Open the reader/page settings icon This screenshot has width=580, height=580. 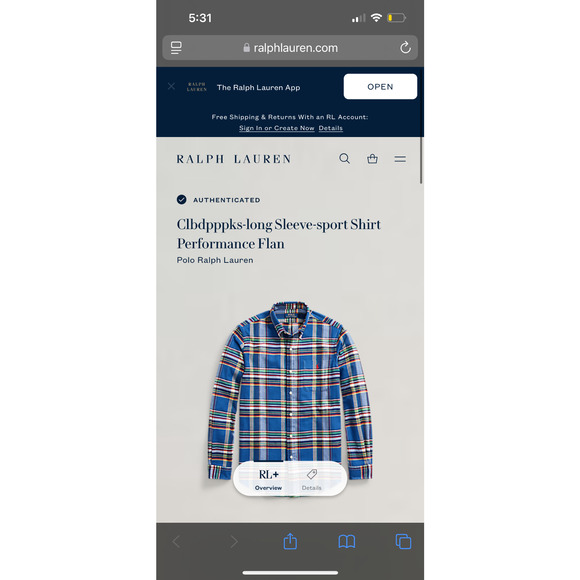click(176, 48)
